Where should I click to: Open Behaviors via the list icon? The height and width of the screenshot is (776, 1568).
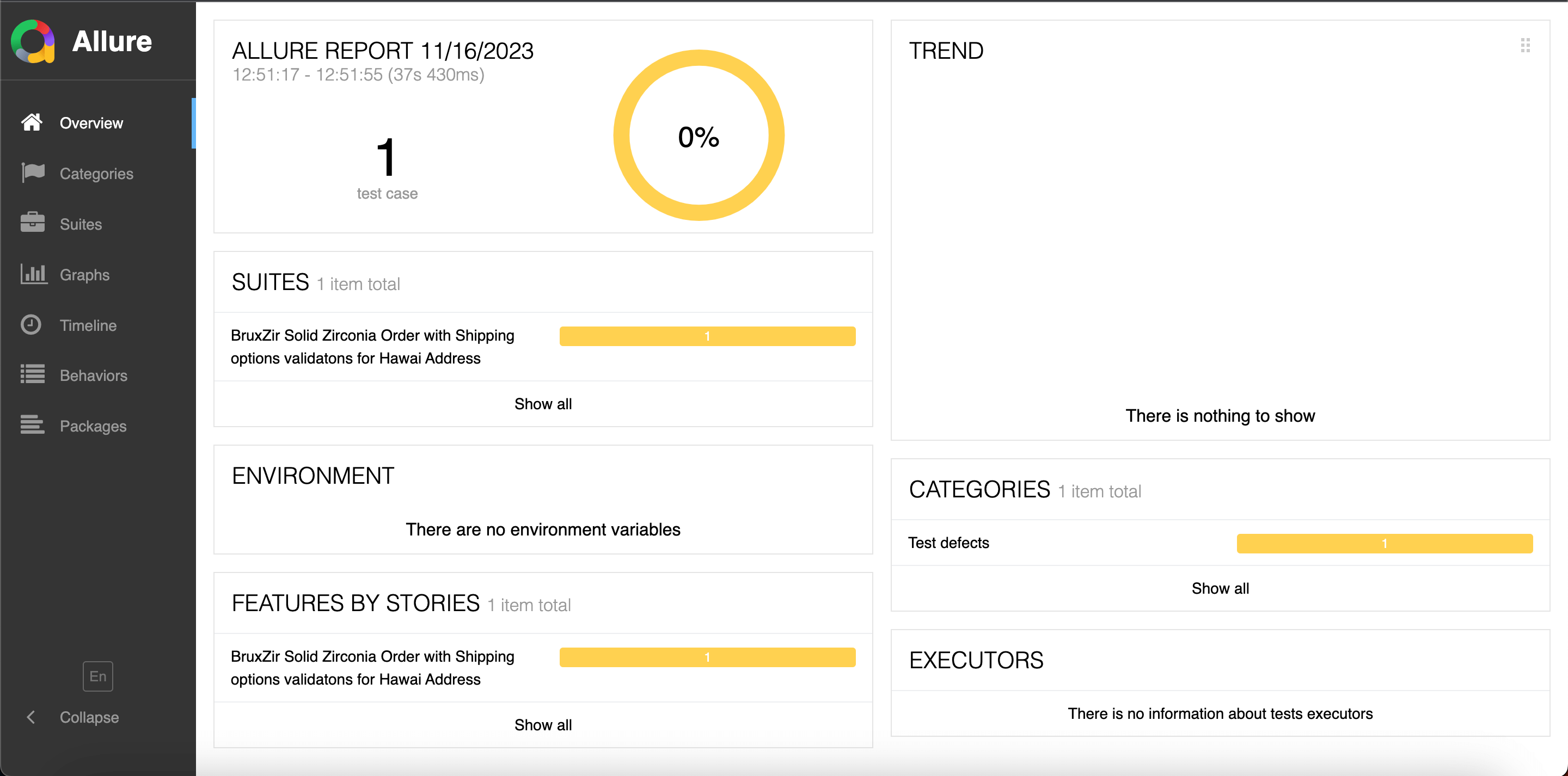coord(33,375)
